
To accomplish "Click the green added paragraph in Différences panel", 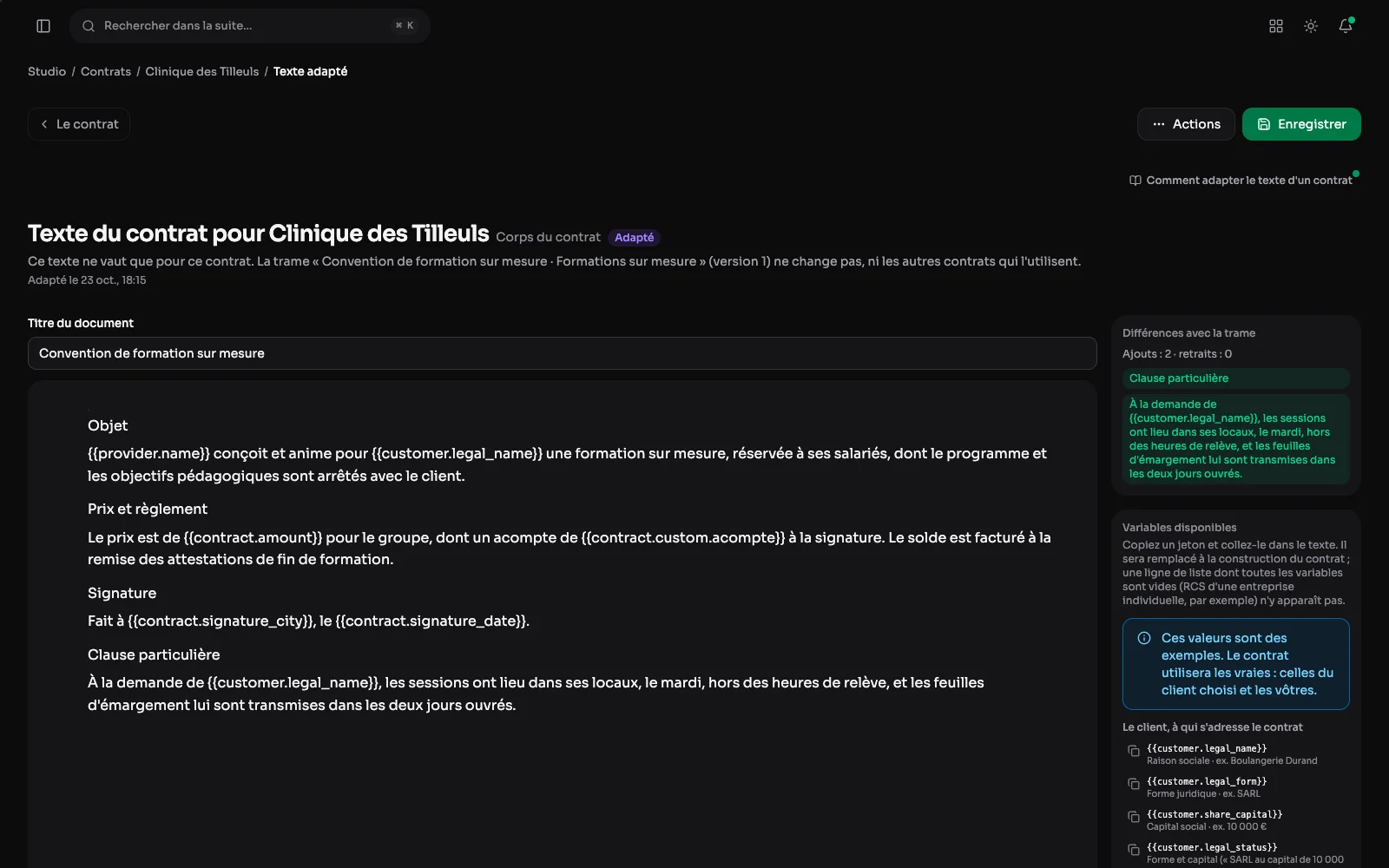I will pos(1236,439).
